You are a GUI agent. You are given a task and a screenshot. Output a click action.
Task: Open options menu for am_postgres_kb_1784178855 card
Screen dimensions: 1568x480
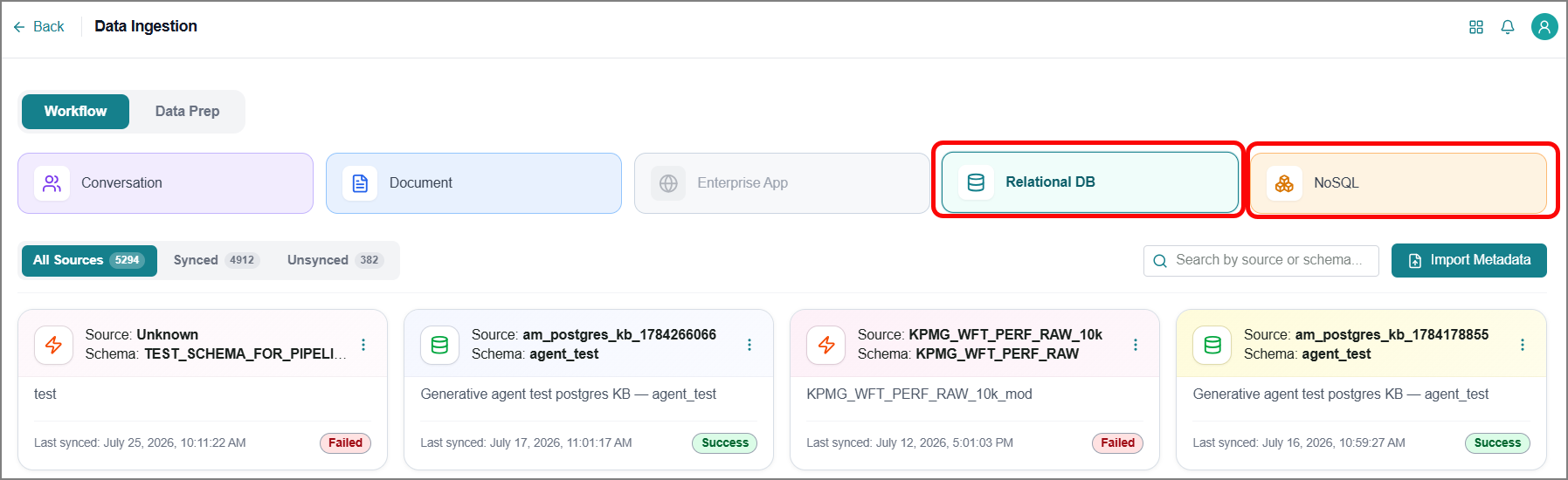tap(1523, 345)
